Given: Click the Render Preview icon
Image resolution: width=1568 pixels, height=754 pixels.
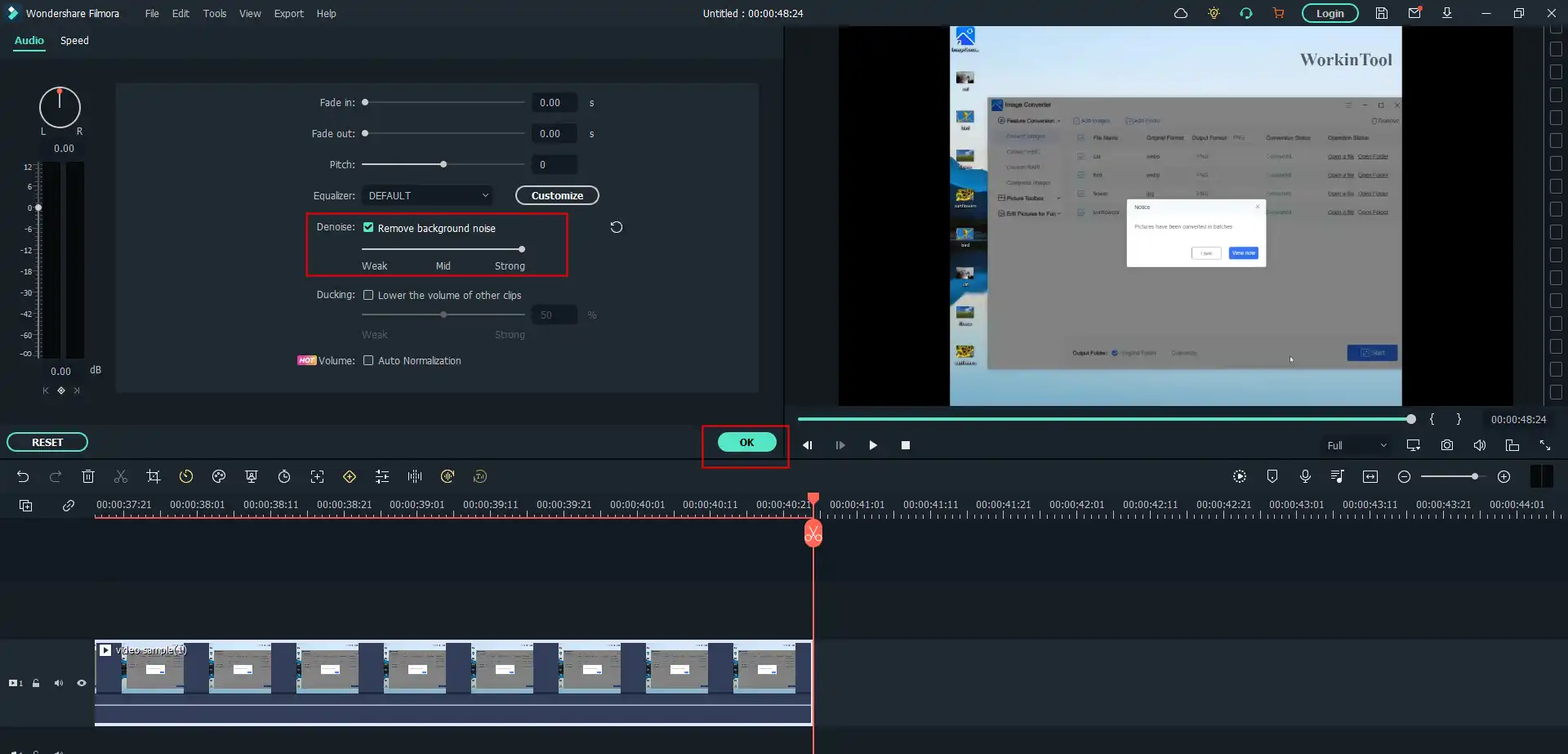Looking at the screenshot, I should pos(1240,476).
